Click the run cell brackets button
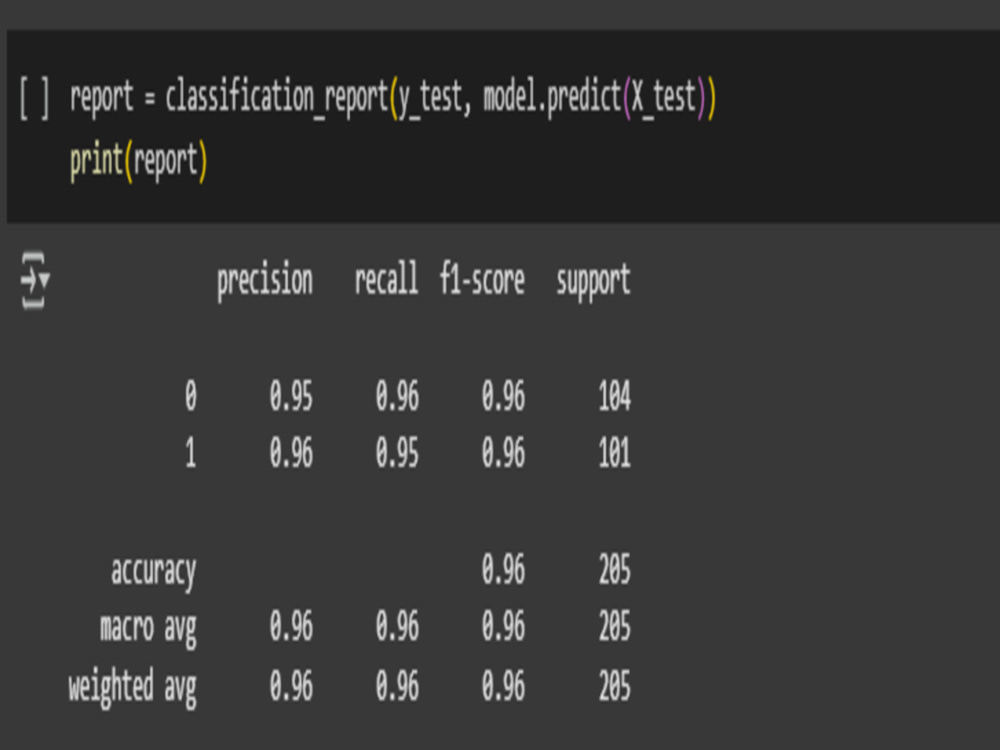1000x750 pixels. (34, 98)
